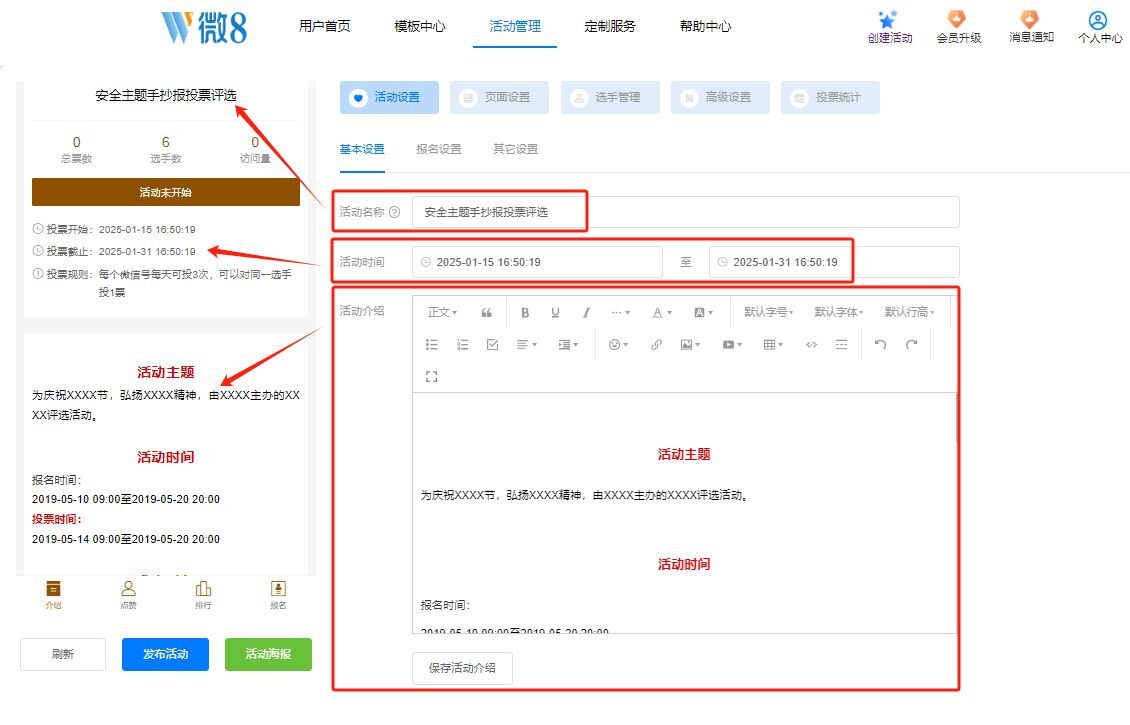Click the 活动未开始 status bar
Image resolution: width=1130 pixels, height=725 pixels.
(166, 192)
